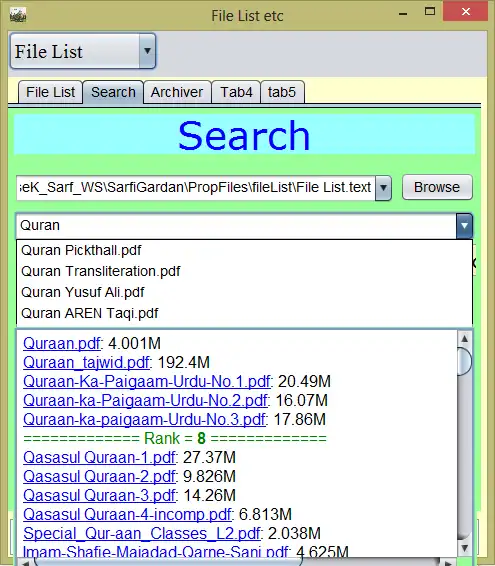This screenshot has height=566, width=495.
Task: Click the application icon in title bar
Action: (18, 15)
